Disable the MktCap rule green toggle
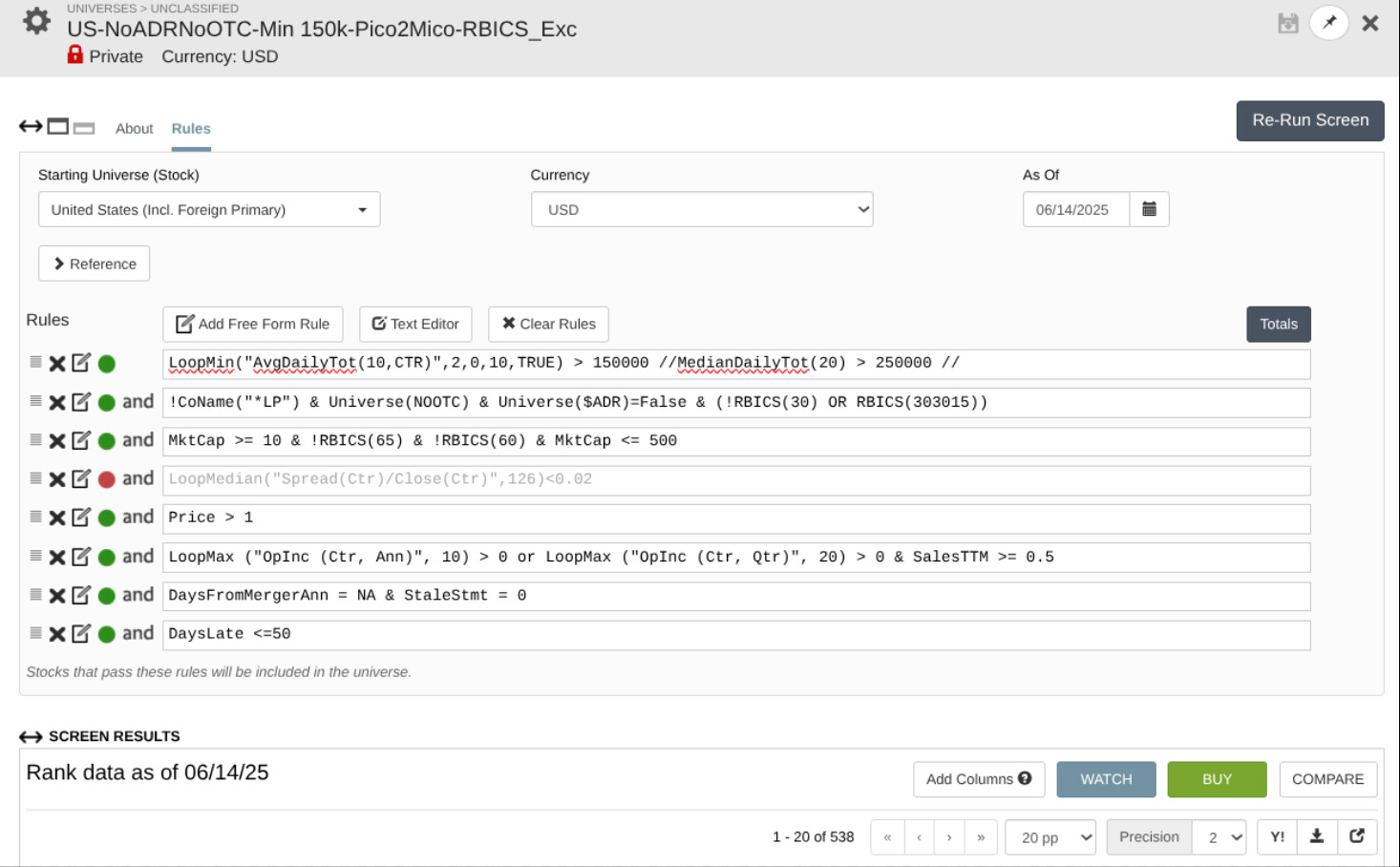Image resolution: width=1400 pixels, height=867 pixels. pyautogui.click(x=107, y=441)
